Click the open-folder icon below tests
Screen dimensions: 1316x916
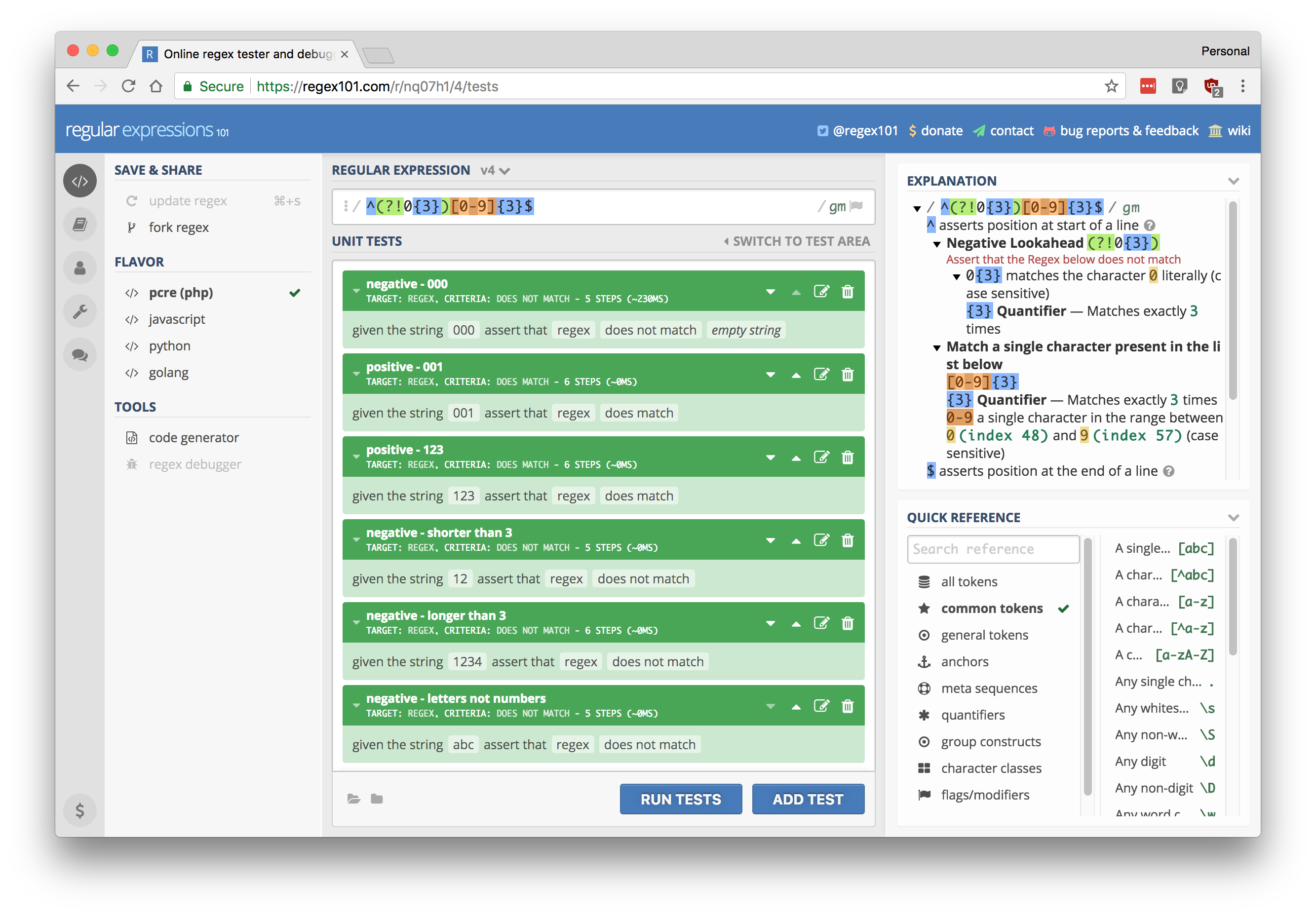[x=353, y=799]
